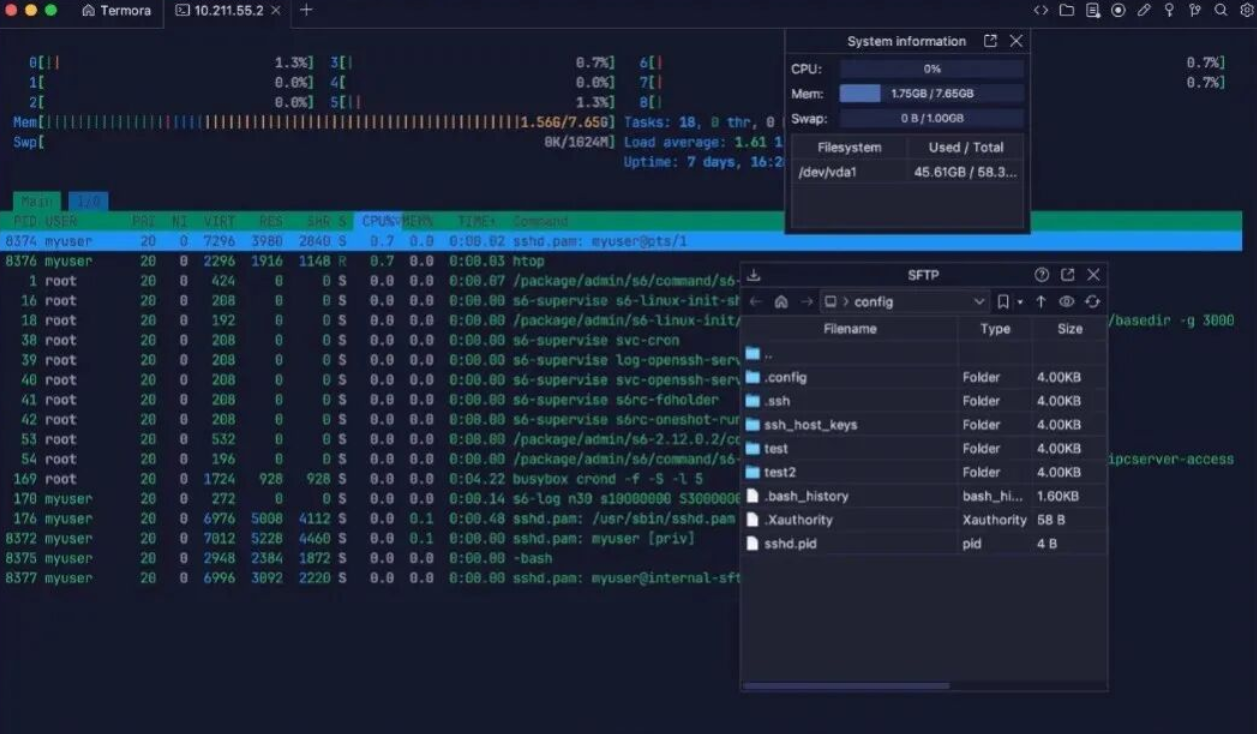Select htop process row 8376 htop
The width and height of the screenshot is (1257, 734).
click(372, 261)
